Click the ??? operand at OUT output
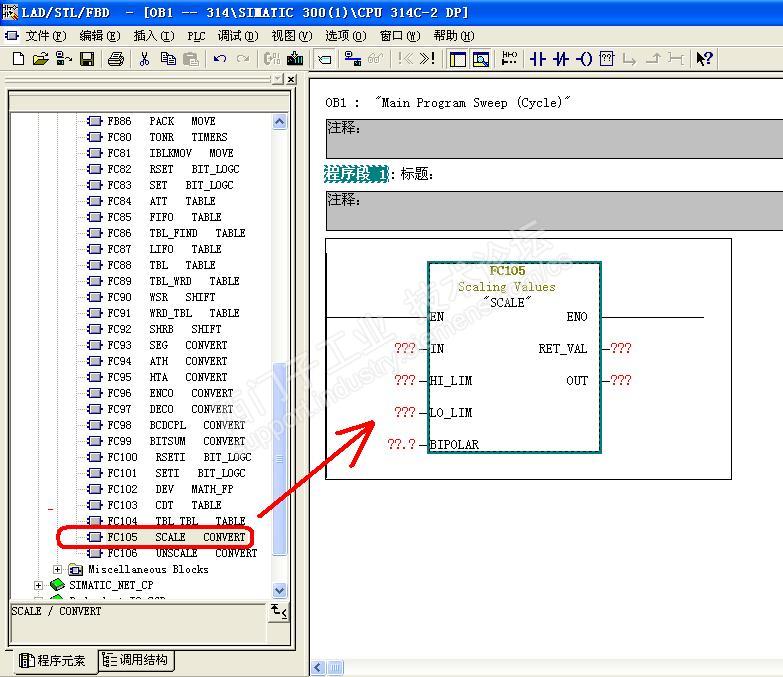Image resolution: width=783 pixels, height=677 pixels. 621,380
